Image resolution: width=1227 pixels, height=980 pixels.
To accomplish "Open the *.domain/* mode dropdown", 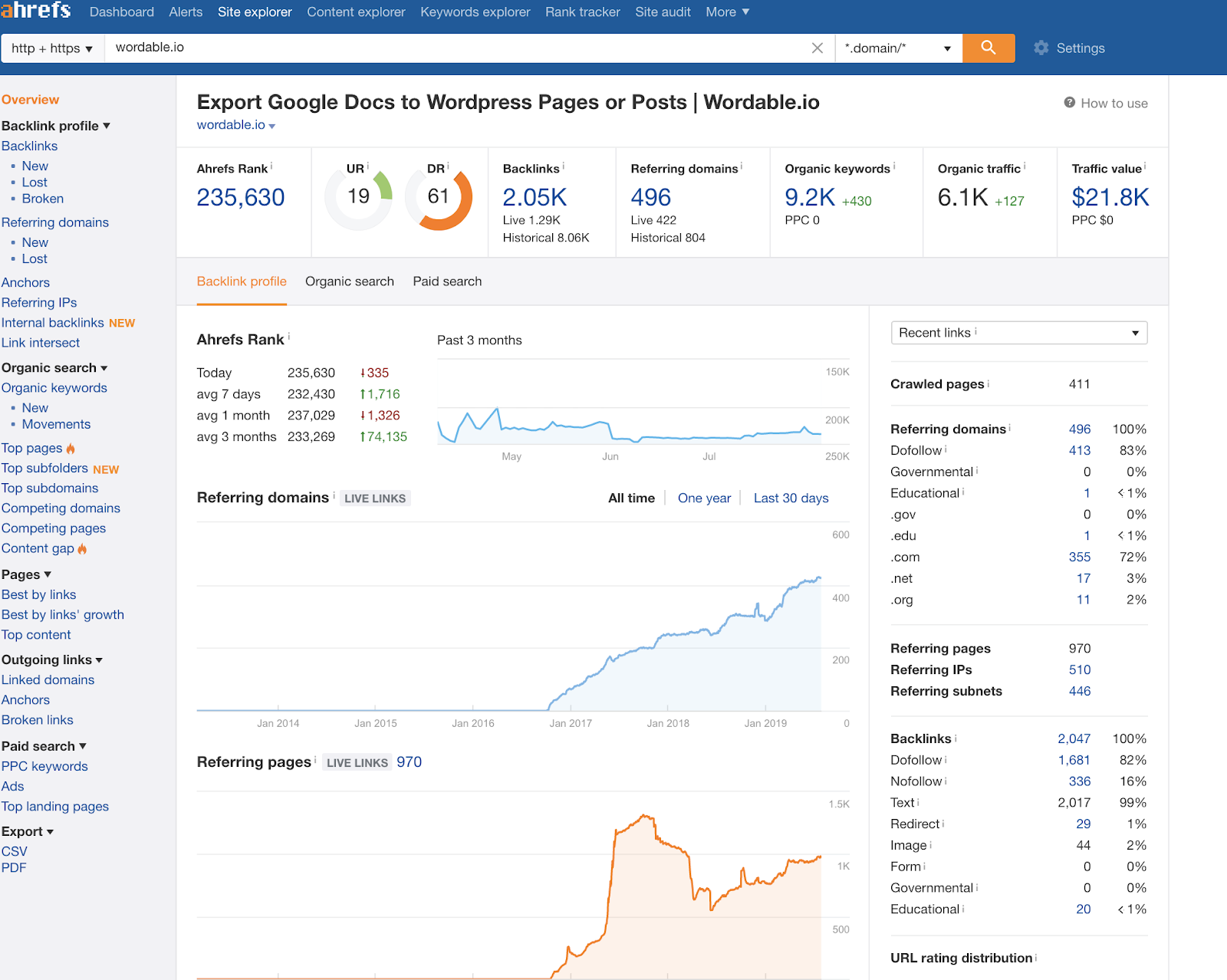I will click(x=897, y=48).
